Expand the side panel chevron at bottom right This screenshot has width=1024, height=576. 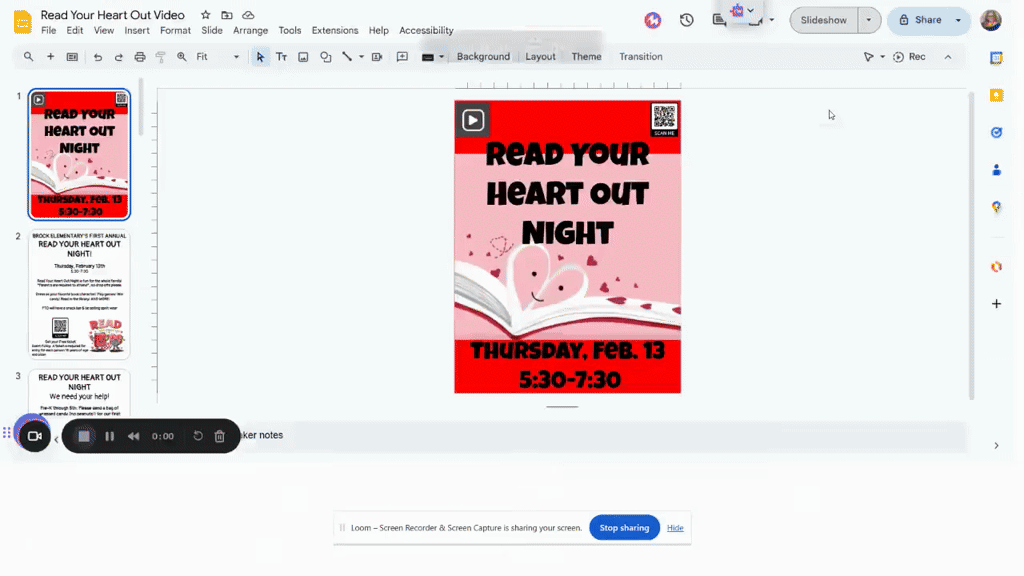(x=997, y=445)
